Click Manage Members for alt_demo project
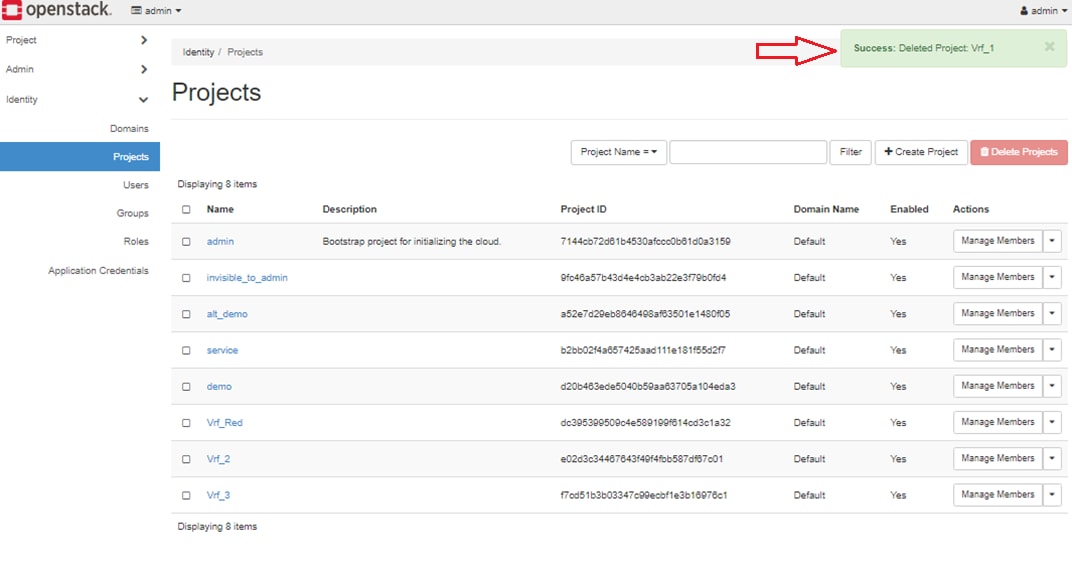The image size is (1072, 566). click(x=997, y=313)
